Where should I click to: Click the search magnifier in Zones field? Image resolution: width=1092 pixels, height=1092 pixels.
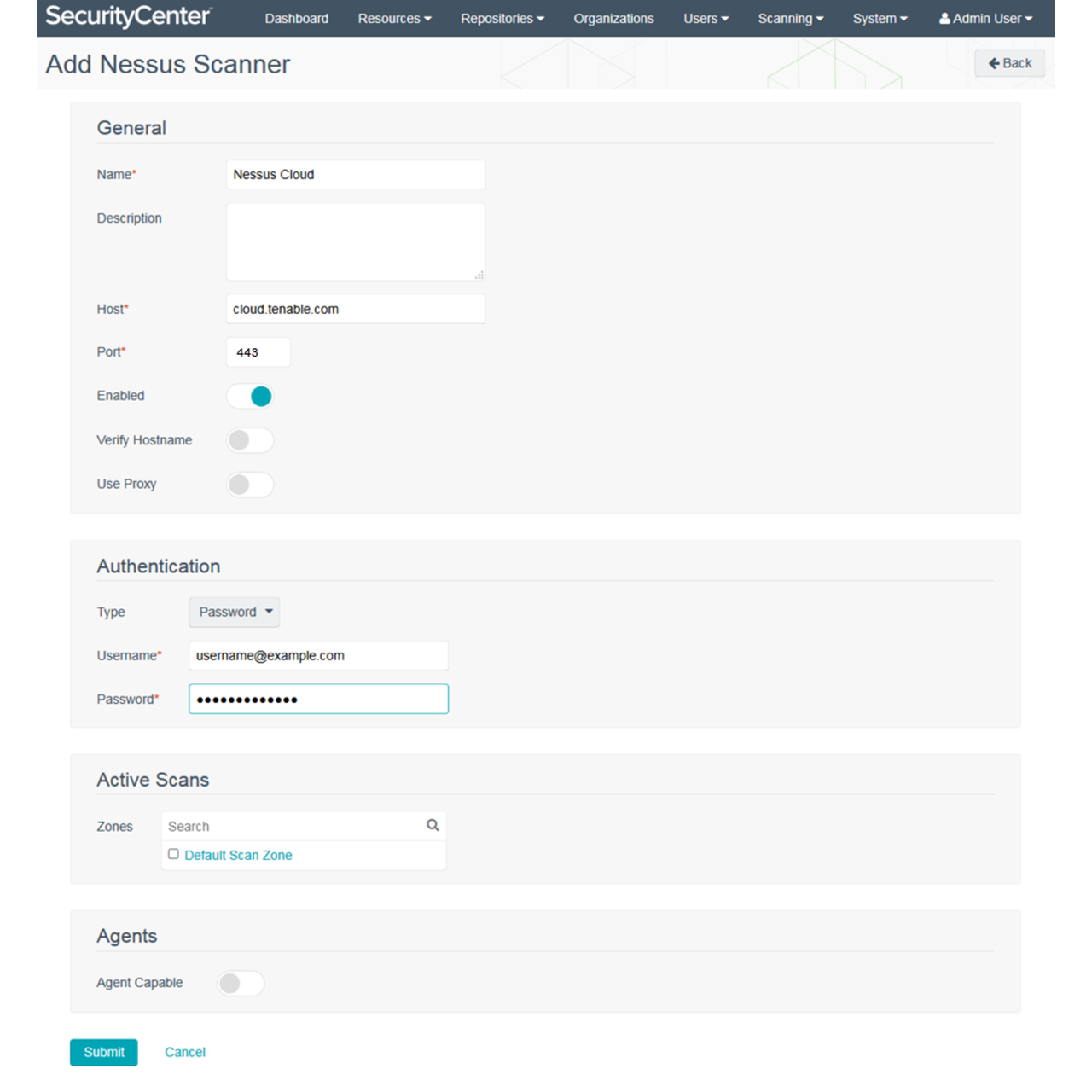[x=433, y=825]
